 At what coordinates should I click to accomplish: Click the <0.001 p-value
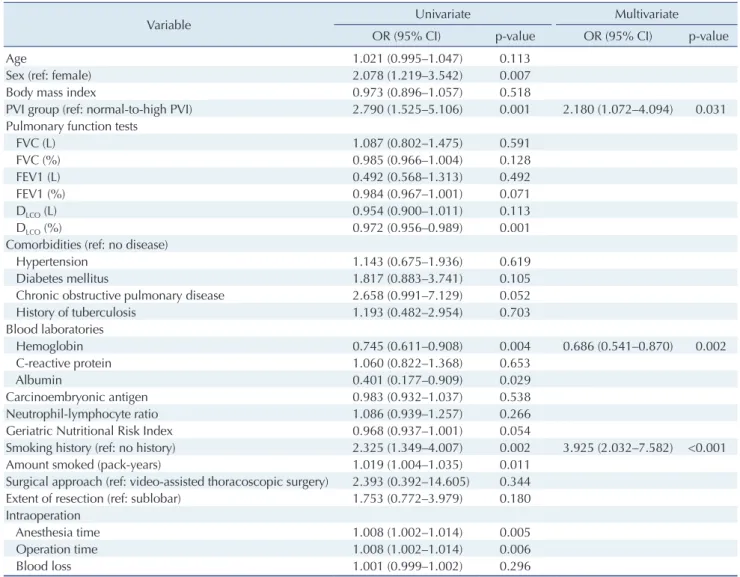[x=707, y=448]
